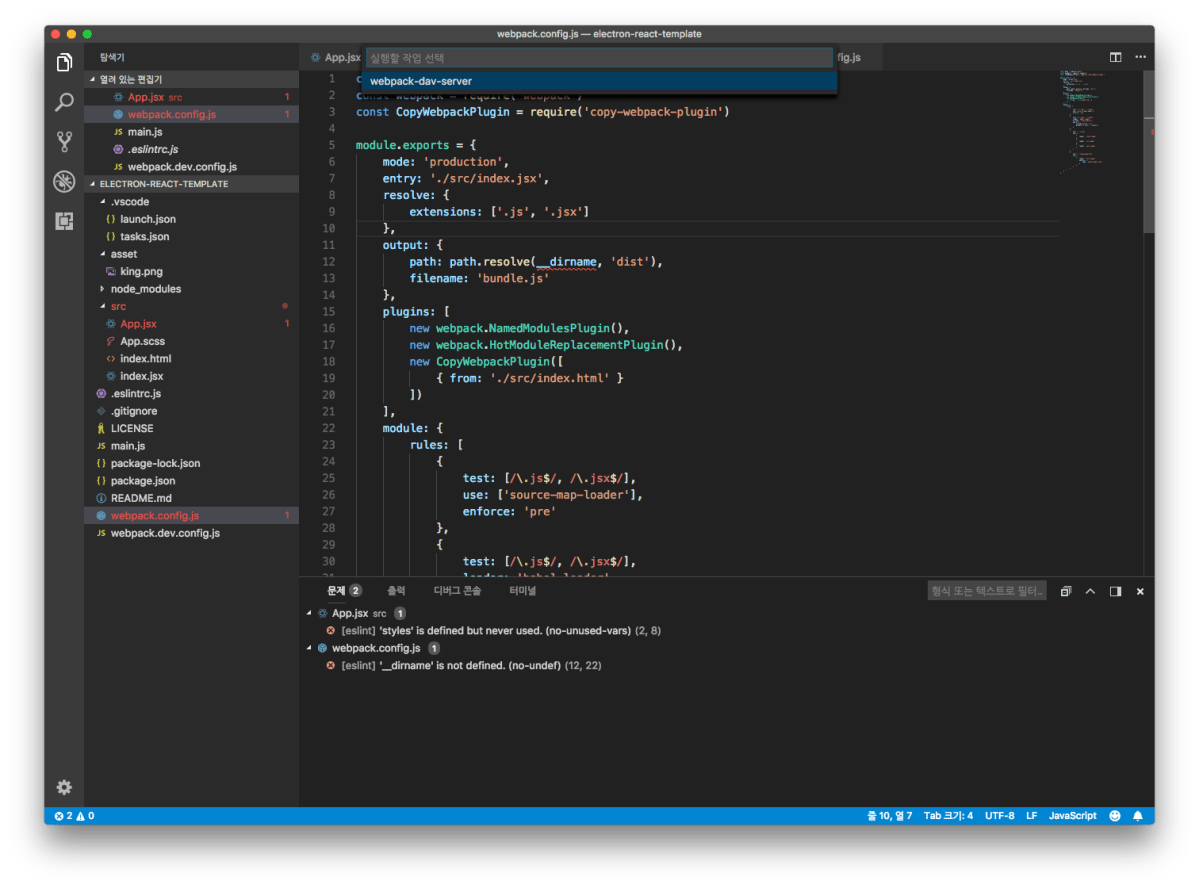Image resolution: width=1199 pixels, height=888 pixels.
Task: Click the underlined __dirname in line 12
Action: (566, 262)
